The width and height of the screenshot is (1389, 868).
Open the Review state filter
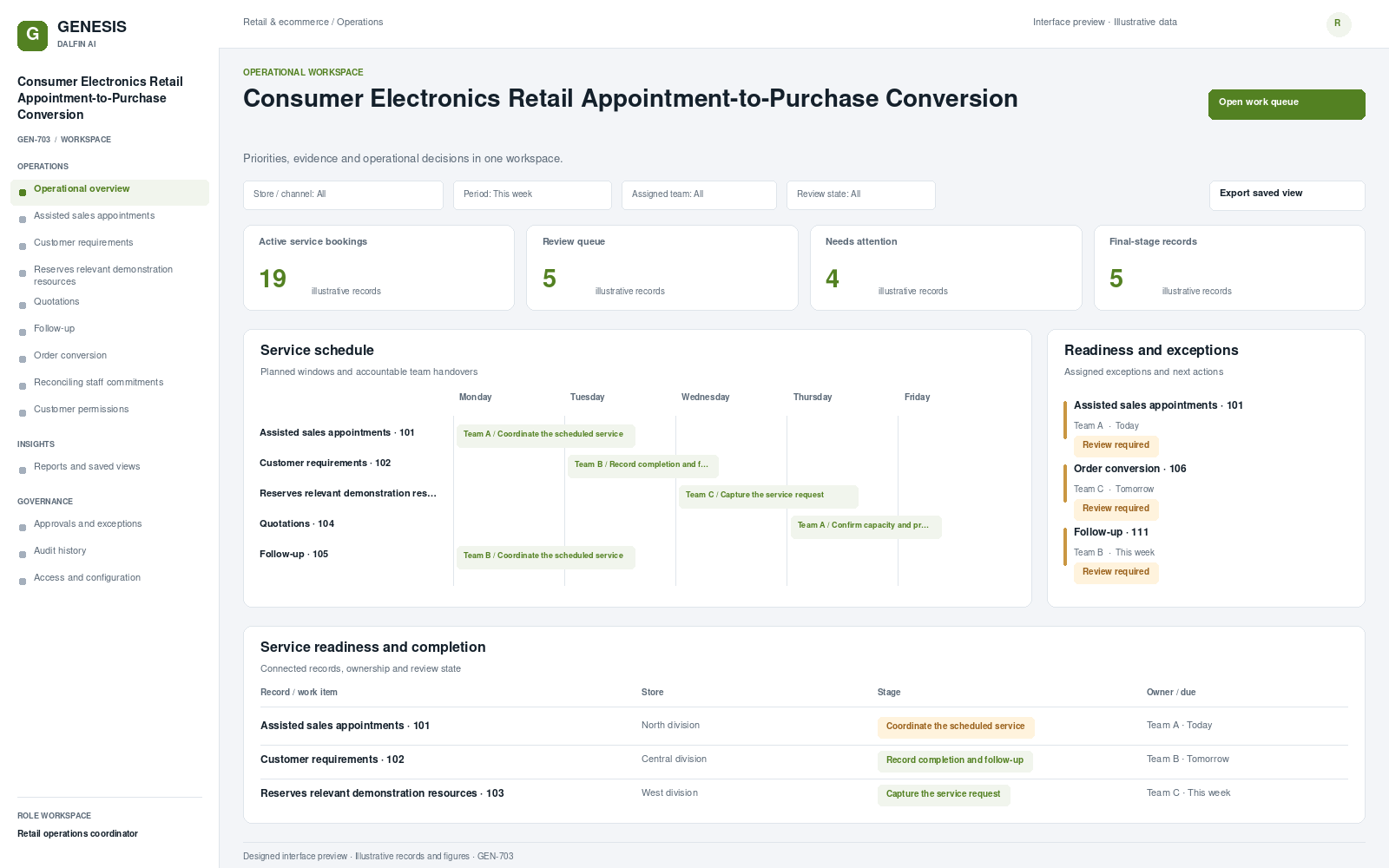(x=861, y=195)
